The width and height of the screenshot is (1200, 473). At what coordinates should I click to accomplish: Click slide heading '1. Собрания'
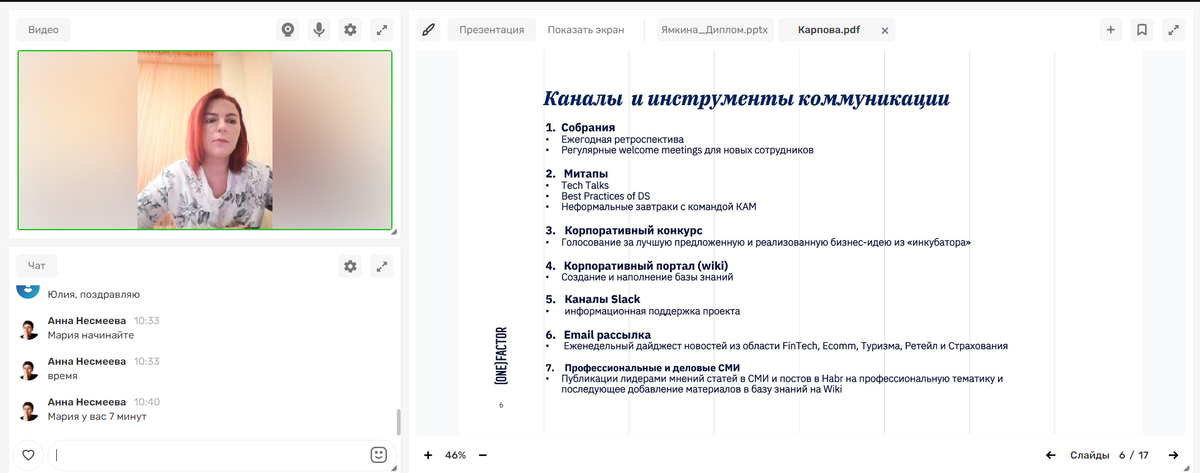click(x=580, y=127)
